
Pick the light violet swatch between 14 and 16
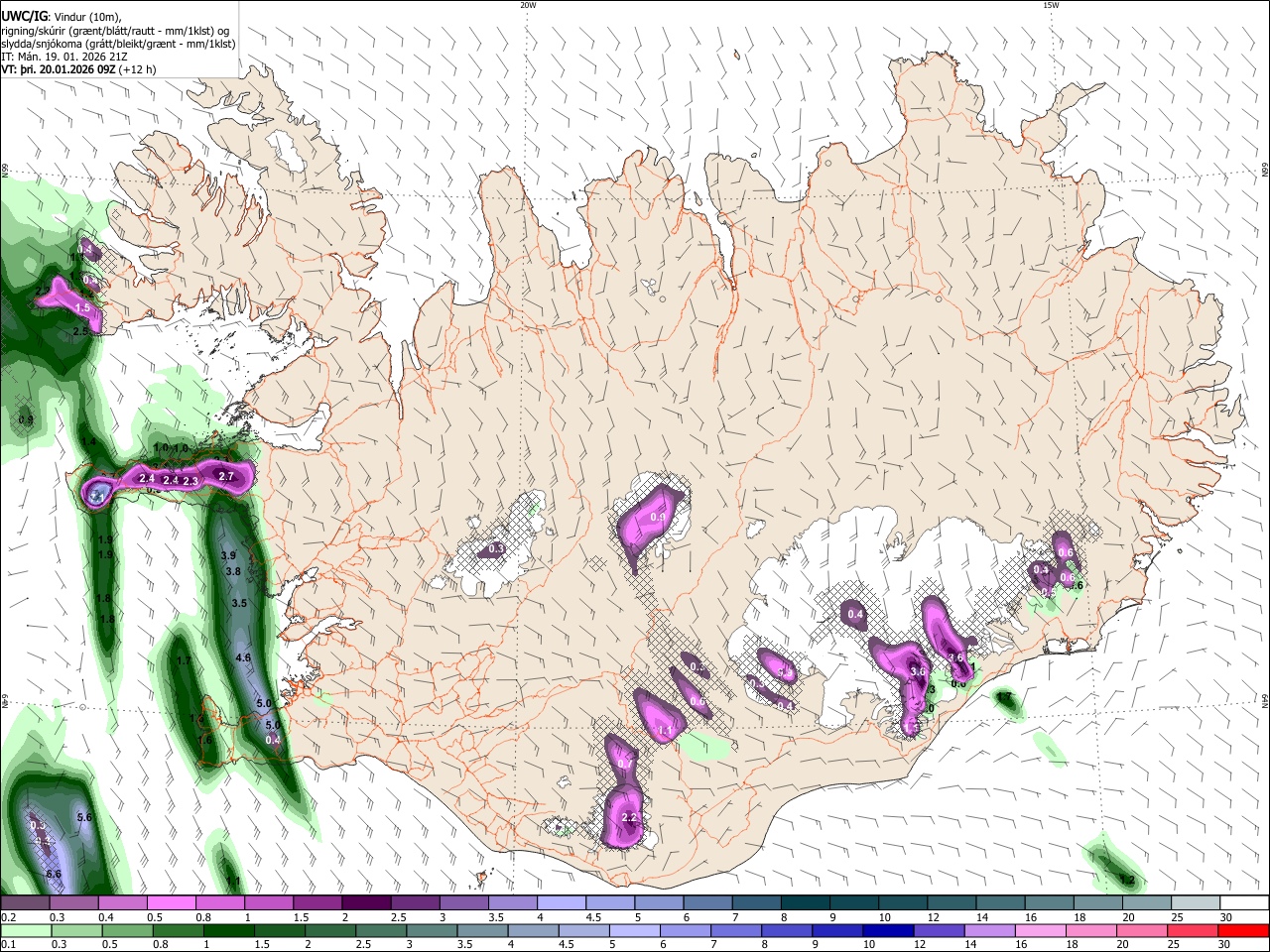pos(989,931)
